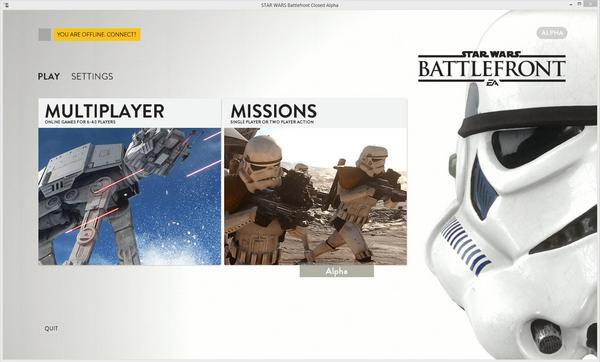Click the EA logo beneath the Battlefront title
This screenshot has height=362, width=600.
tap(492, 82)
